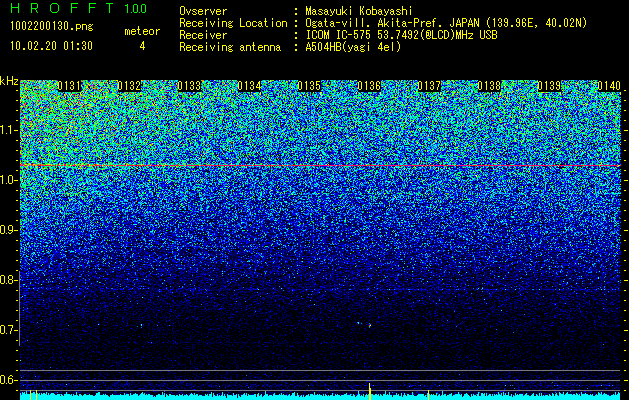Image resolution: width=629 pixels, height=400 pixels.
Task: Click the 0.9 frequency axis label
Action: pyautogui.click(x=8, y=230)
